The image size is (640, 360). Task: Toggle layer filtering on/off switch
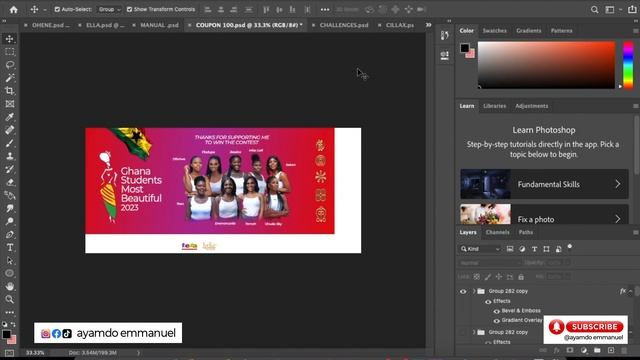point(570,247)
